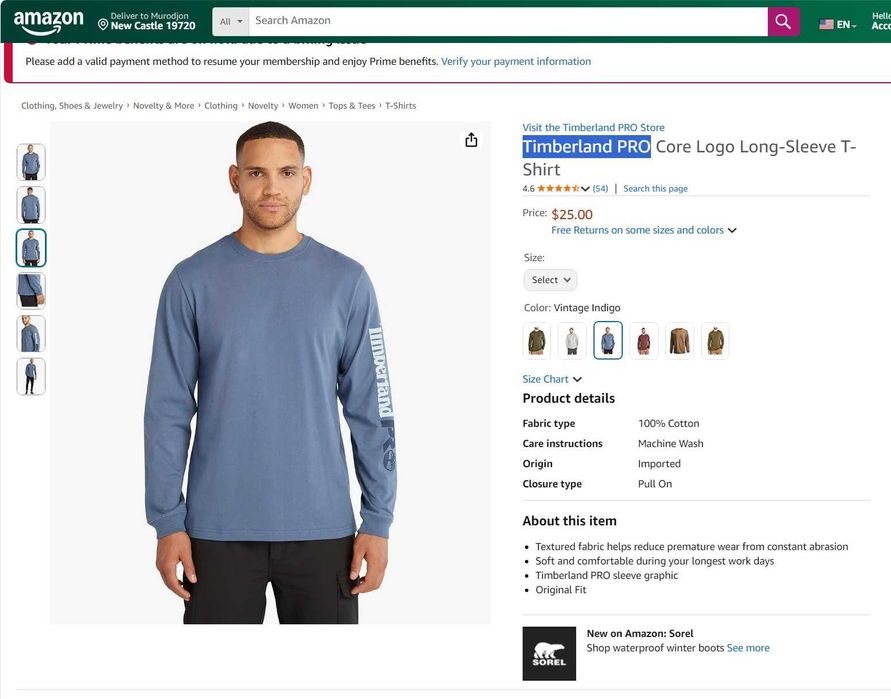Screen dimensions: 891x699
Task: Select the light gray color swatch
Action: coord(572,340)
